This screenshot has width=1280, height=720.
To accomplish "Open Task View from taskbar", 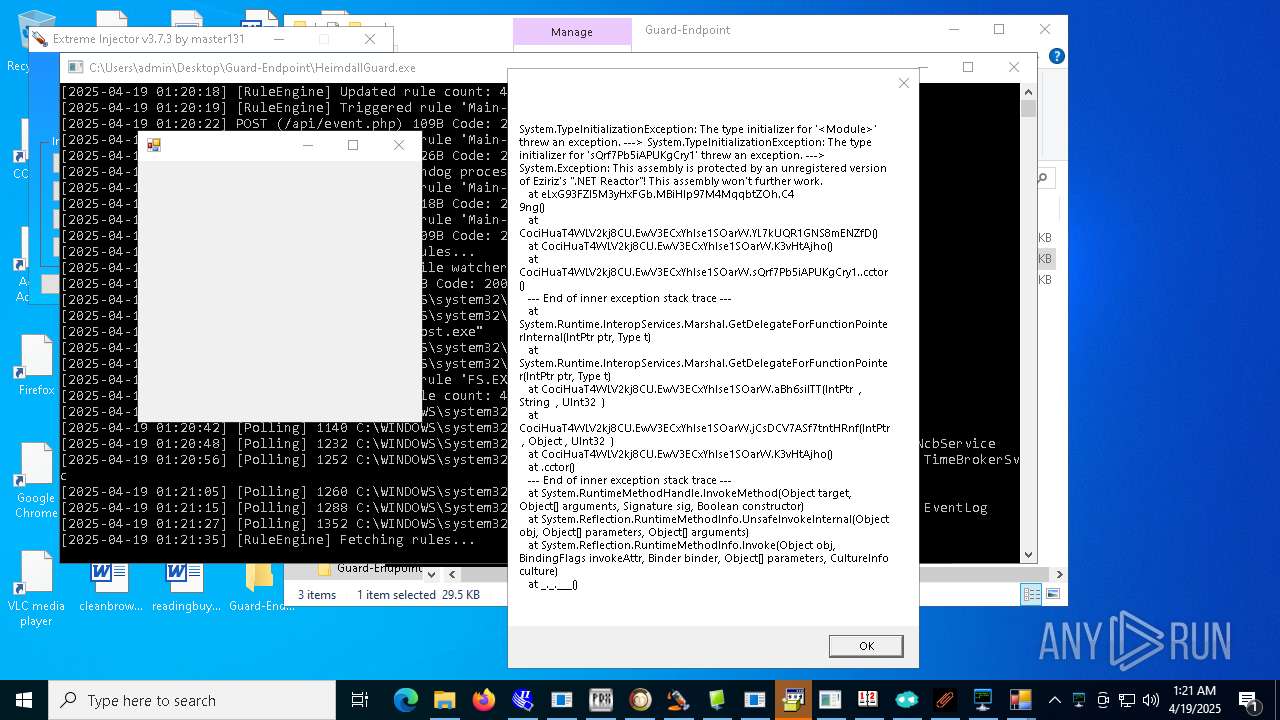I will pos(360,700).
